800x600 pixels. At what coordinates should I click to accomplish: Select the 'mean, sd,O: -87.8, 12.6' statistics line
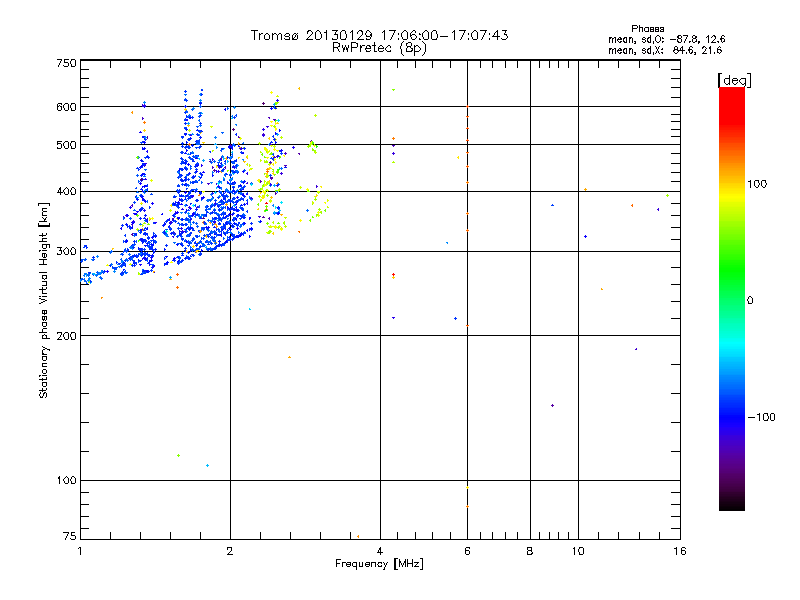coord(666,39)
